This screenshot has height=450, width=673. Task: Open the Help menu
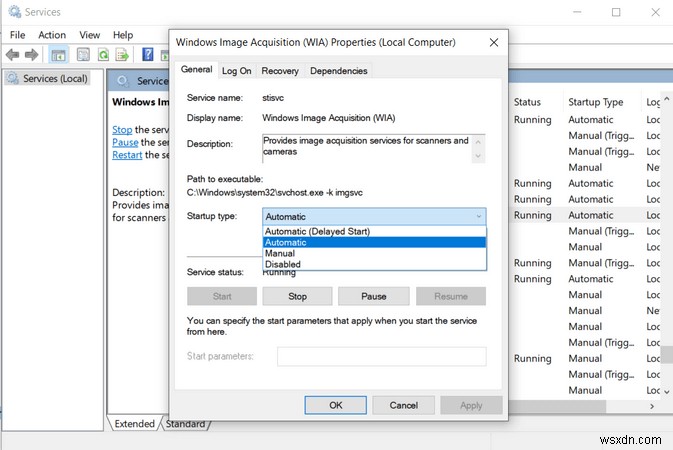point(123,35)
